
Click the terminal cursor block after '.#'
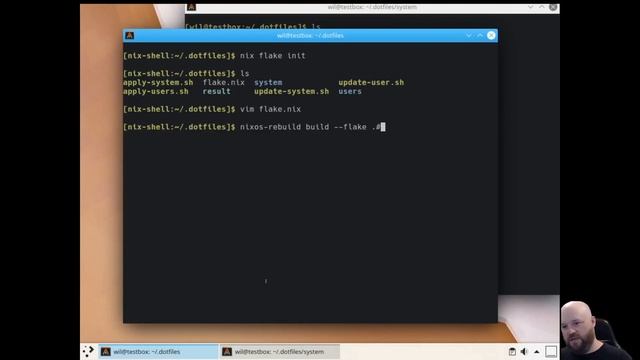click(x=383, y=127)
